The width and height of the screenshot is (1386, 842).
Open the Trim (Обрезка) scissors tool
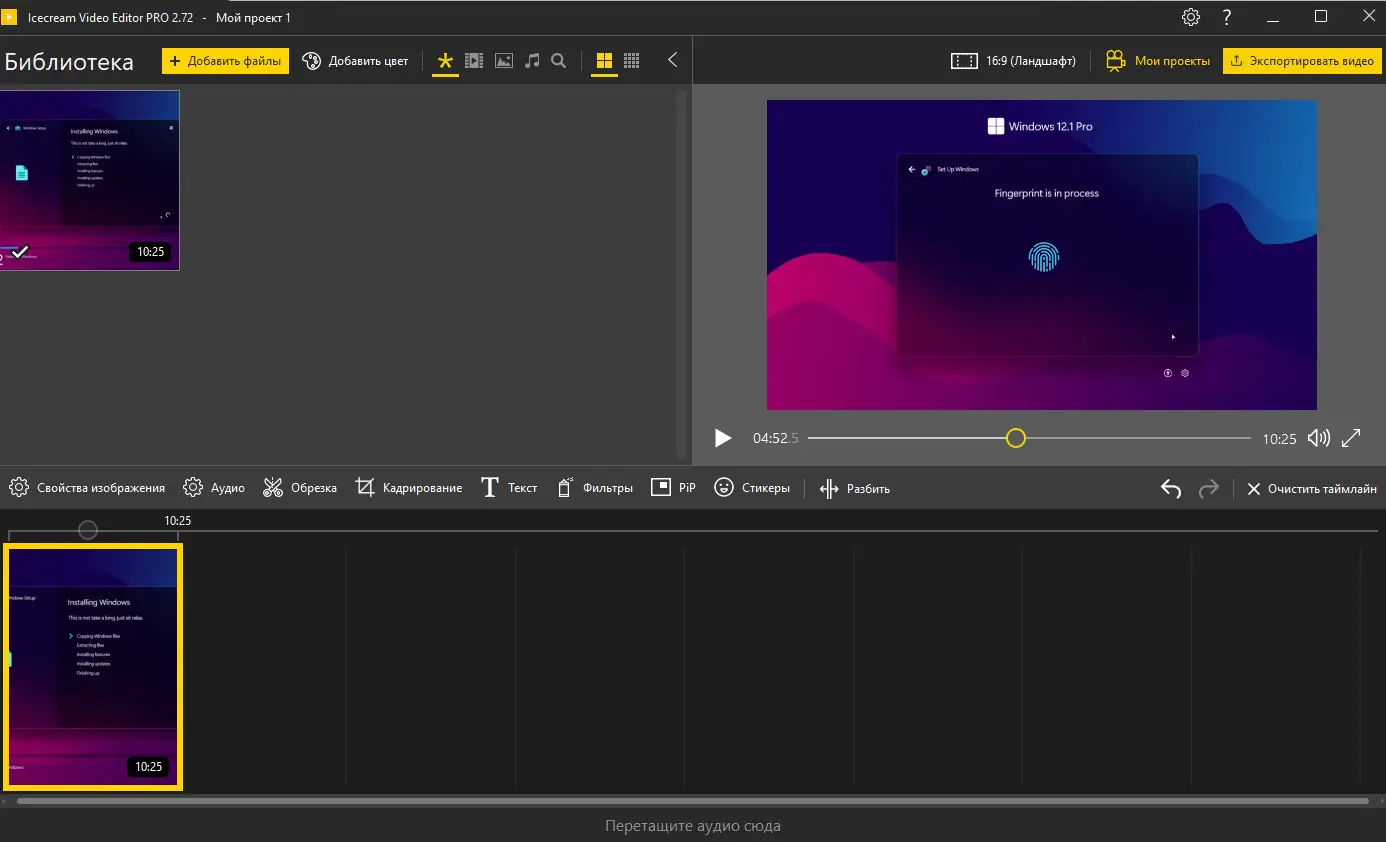click(x=299, y=488)
